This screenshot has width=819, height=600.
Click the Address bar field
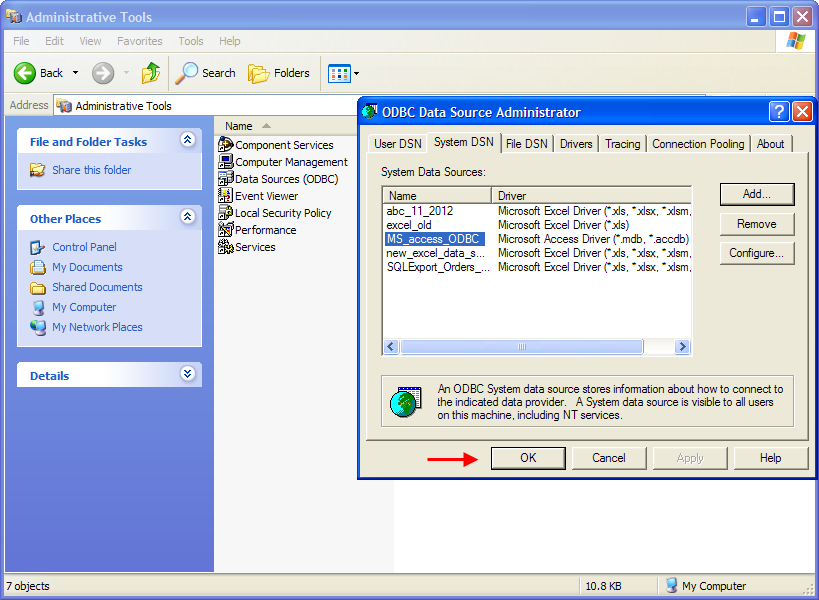[x=206, y=105]
